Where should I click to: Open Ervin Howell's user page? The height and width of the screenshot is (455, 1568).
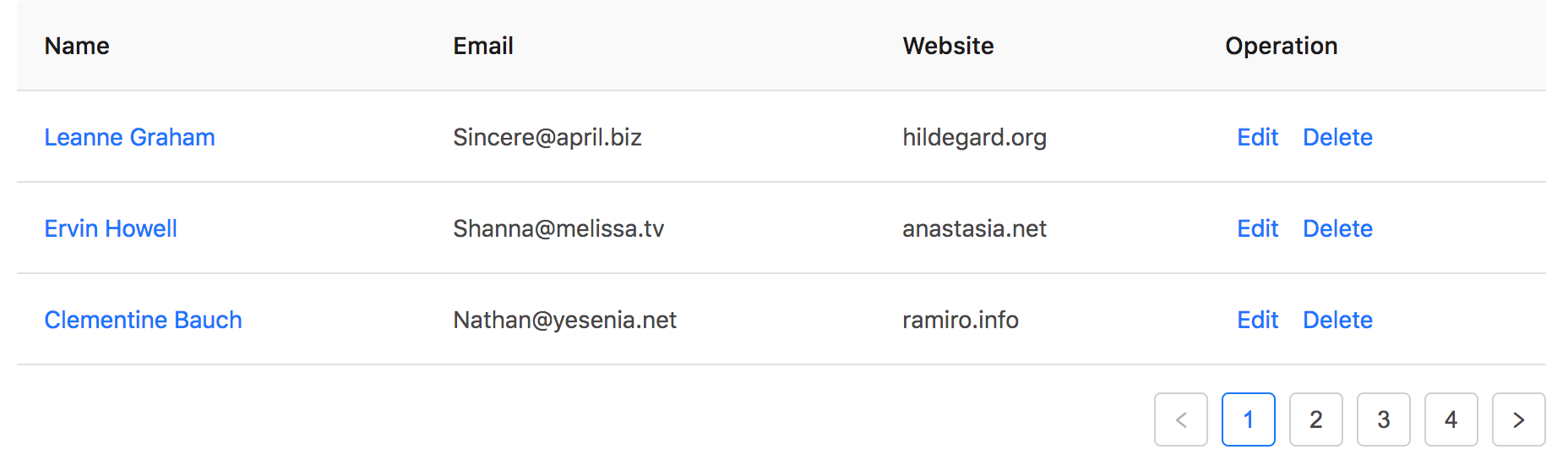[x=111, y=228]
